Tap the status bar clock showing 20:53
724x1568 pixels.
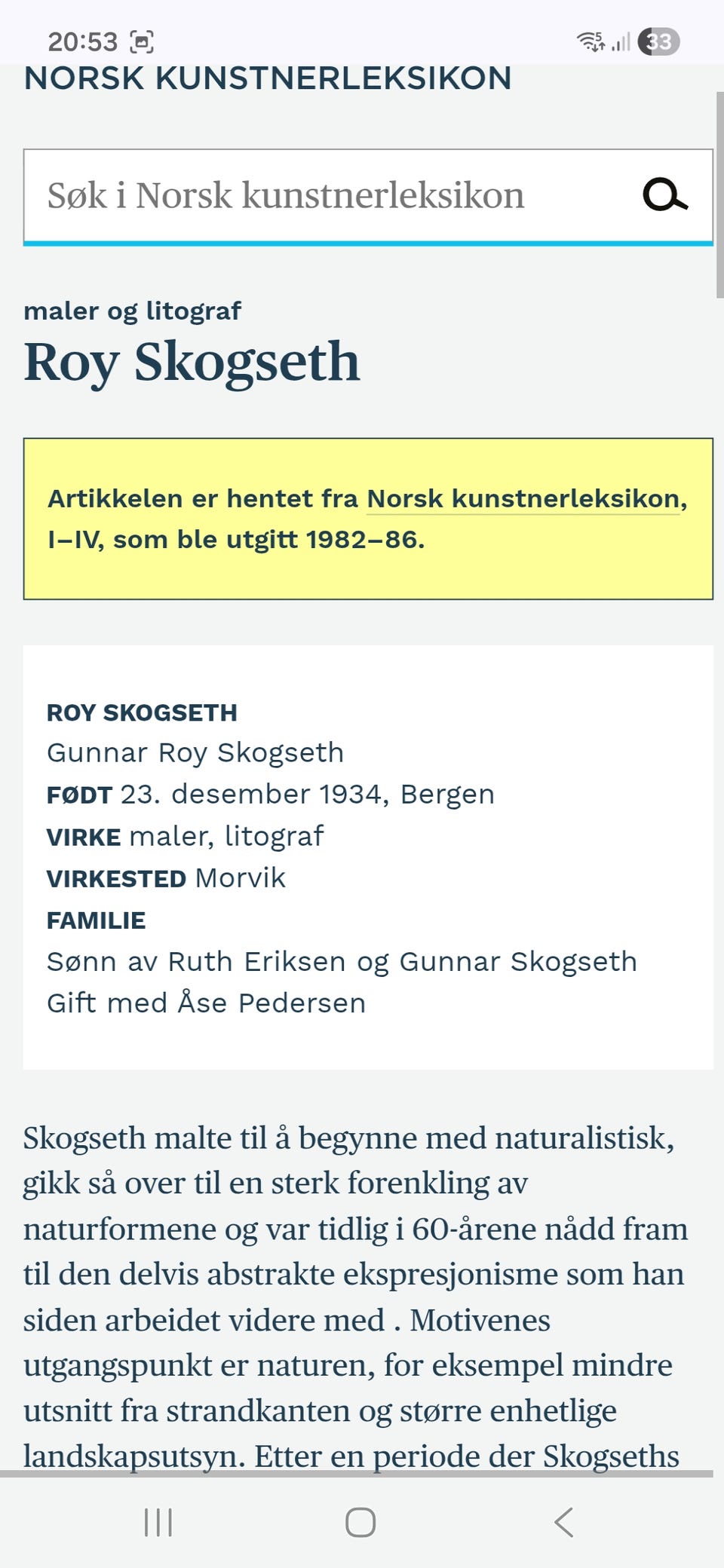pos(82,41)
